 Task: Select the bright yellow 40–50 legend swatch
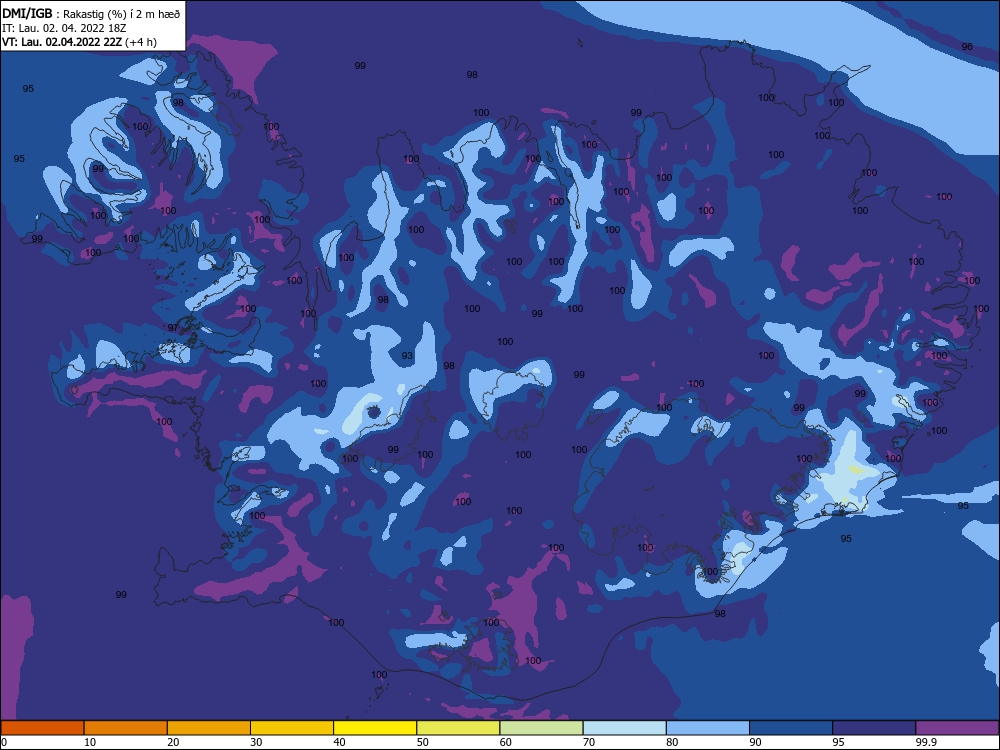[375, 728]
